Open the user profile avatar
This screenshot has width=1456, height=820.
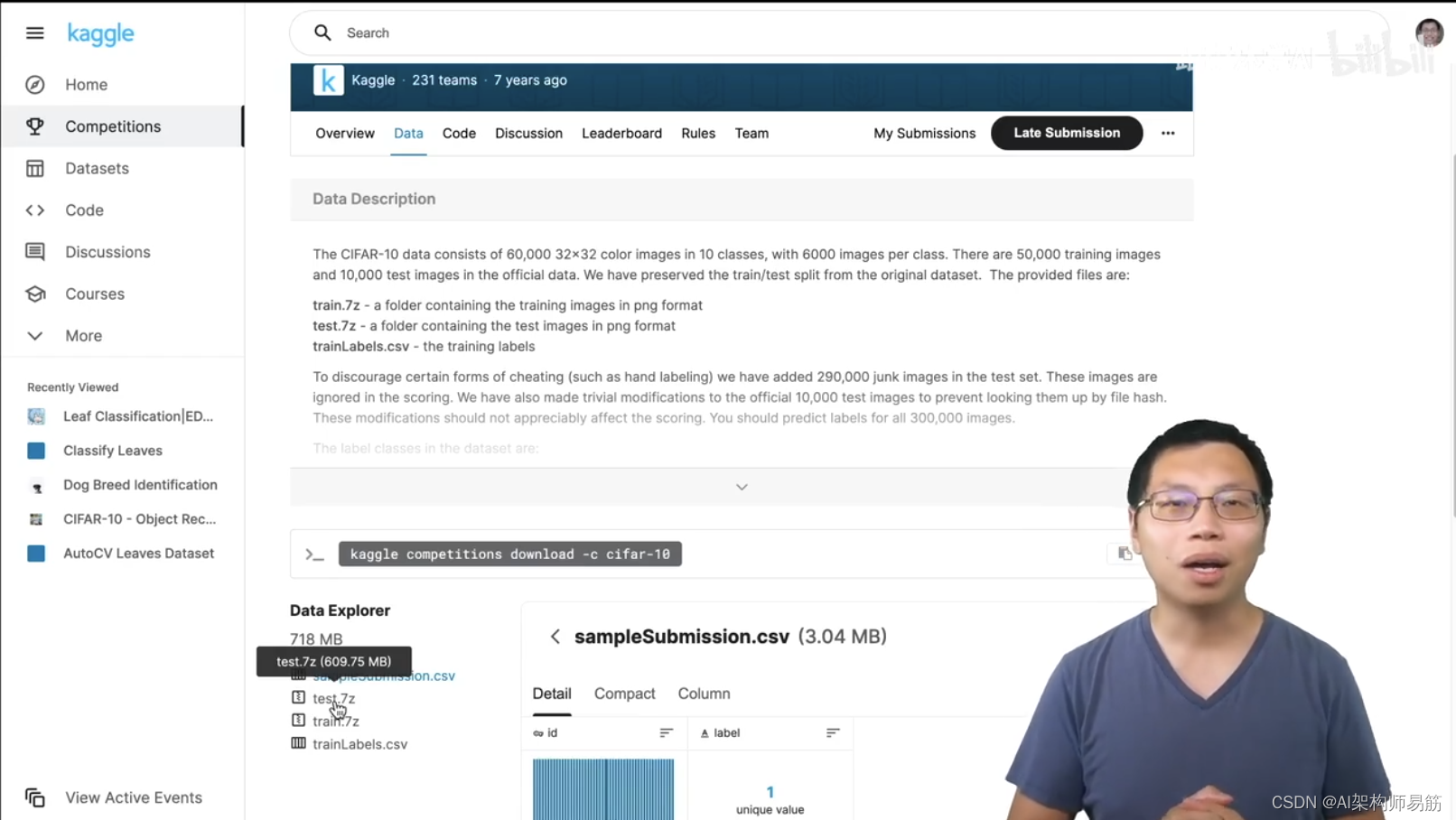pyautogui.click(x=1429, y=33)
